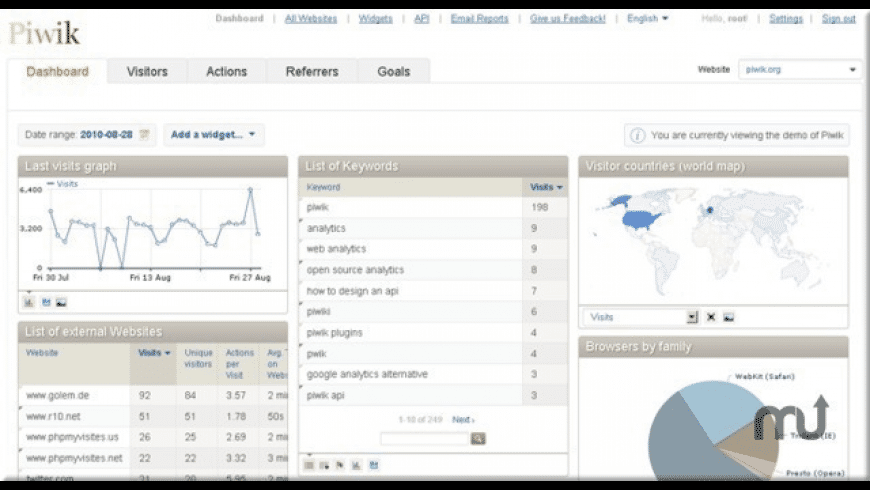
Task: Show table with more metrics in Keywords footer
Action: click(325, 465)
